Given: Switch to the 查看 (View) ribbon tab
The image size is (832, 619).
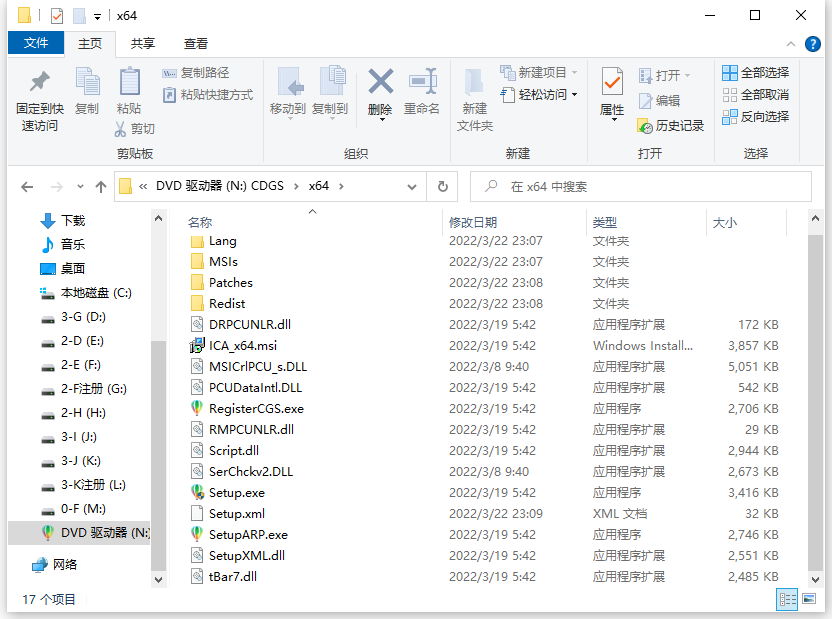Looking at the screenshot, I should (x=196, y=43).
